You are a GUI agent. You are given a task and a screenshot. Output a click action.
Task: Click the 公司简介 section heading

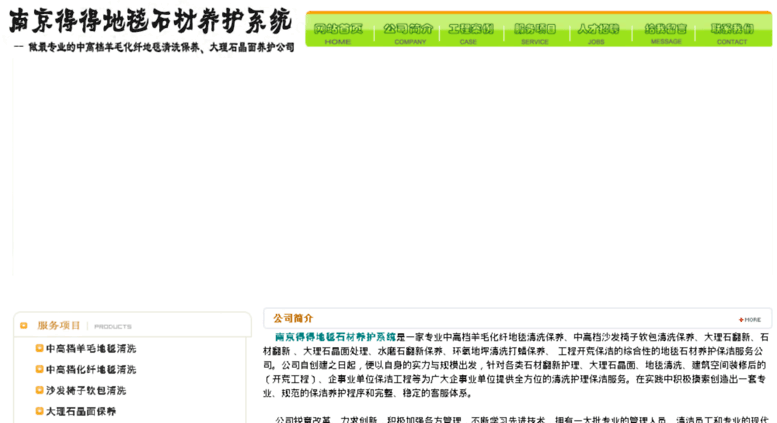pos(293,318)
